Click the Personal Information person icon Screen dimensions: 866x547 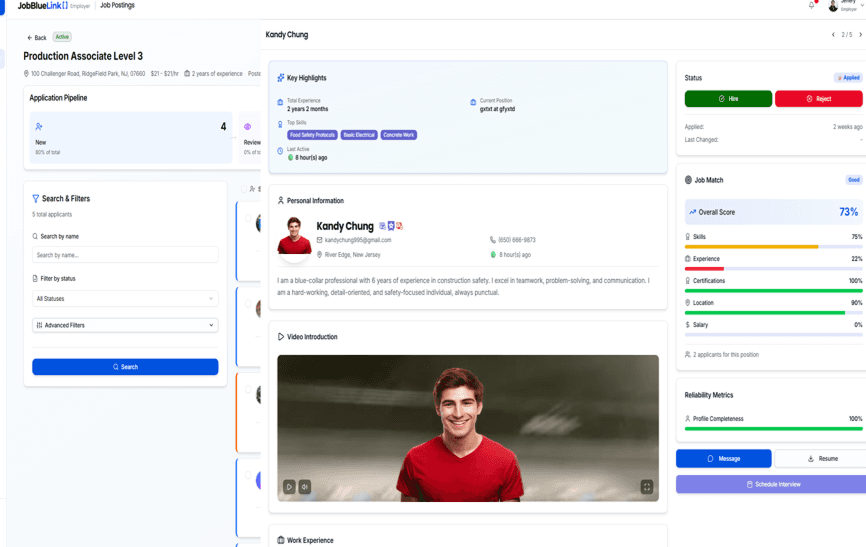[x=281, y=201]
